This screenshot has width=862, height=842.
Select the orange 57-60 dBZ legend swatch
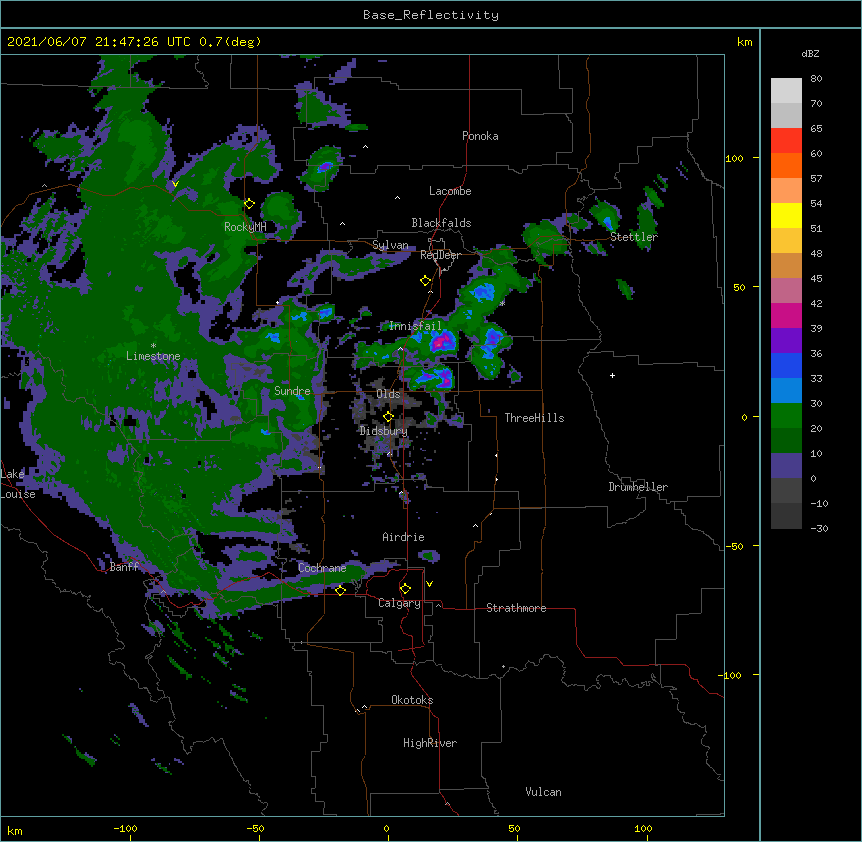(786, 166)
